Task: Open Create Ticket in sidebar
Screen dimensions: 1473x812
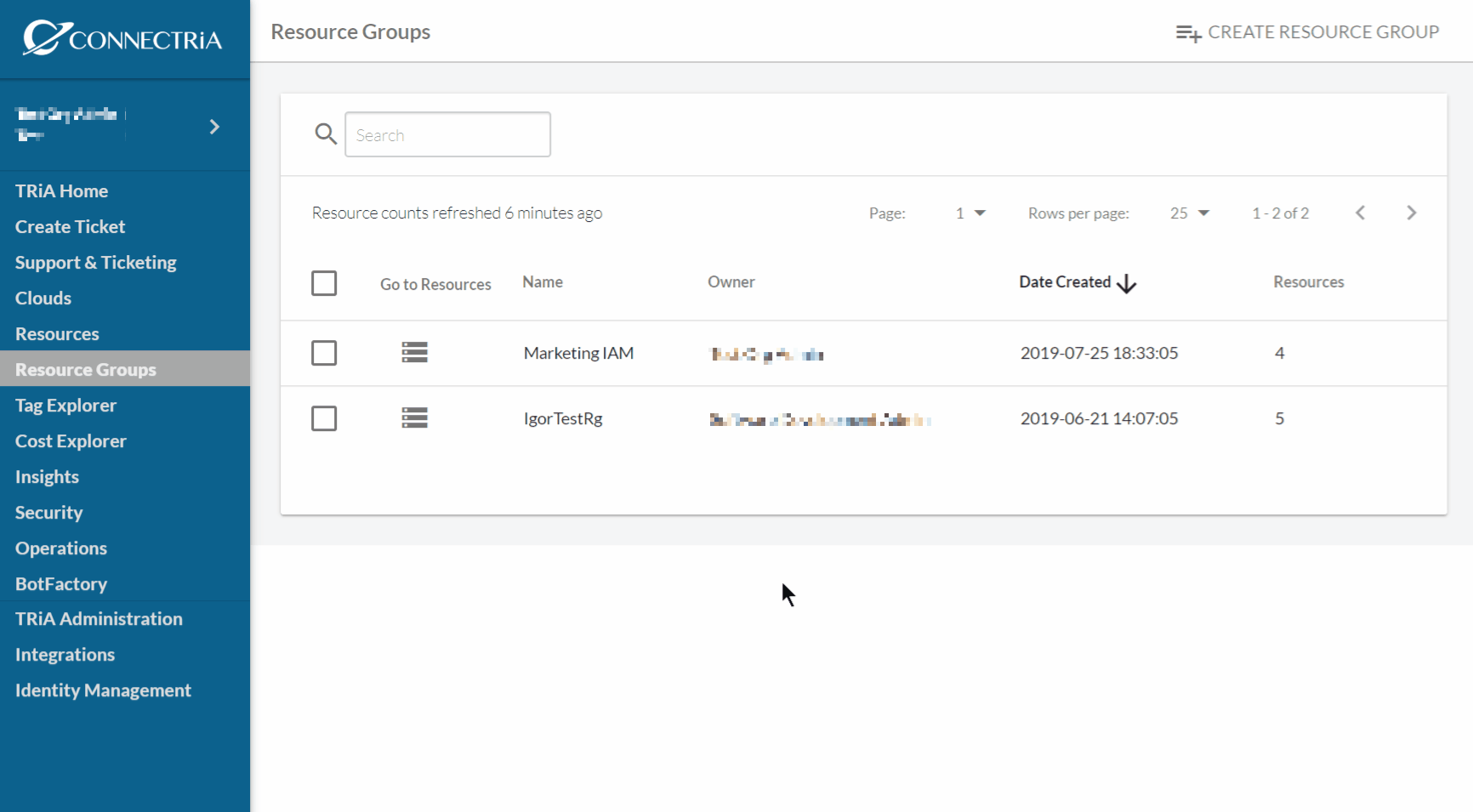Action: point(70,227)
